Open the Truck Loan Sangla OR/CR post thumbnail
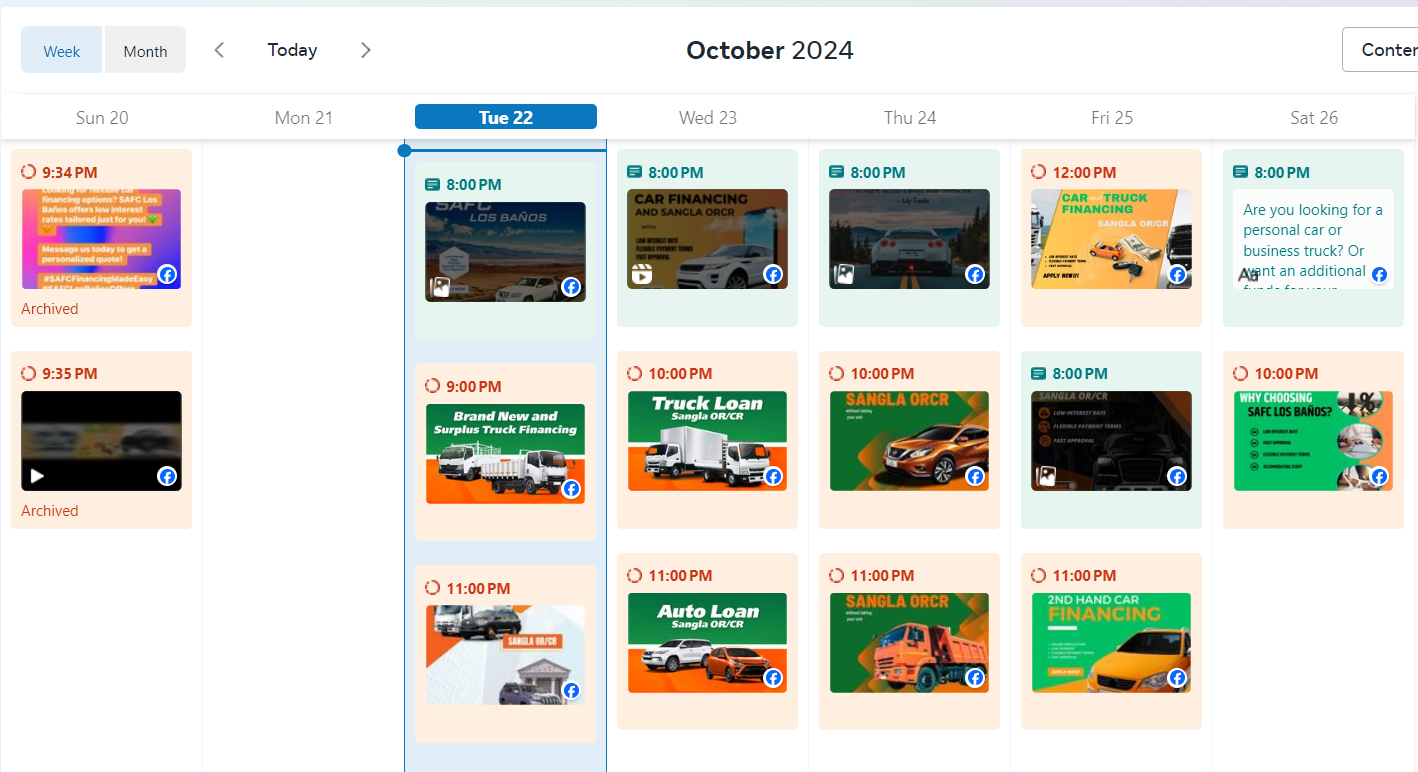The image size is (1418, 772). (708, 441)
